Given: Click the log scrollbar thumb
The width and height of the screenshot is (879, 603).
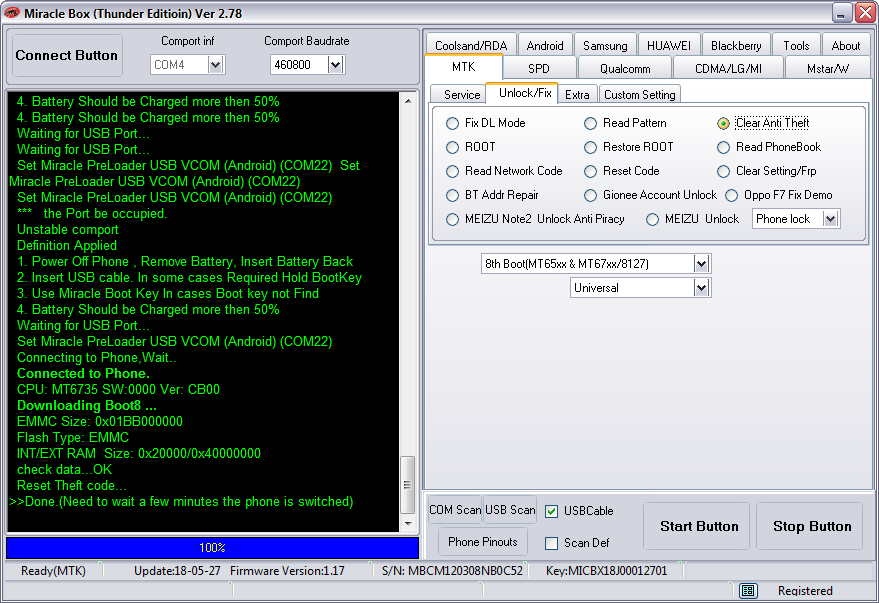Looking at the screenshot, I should (408, 485).
